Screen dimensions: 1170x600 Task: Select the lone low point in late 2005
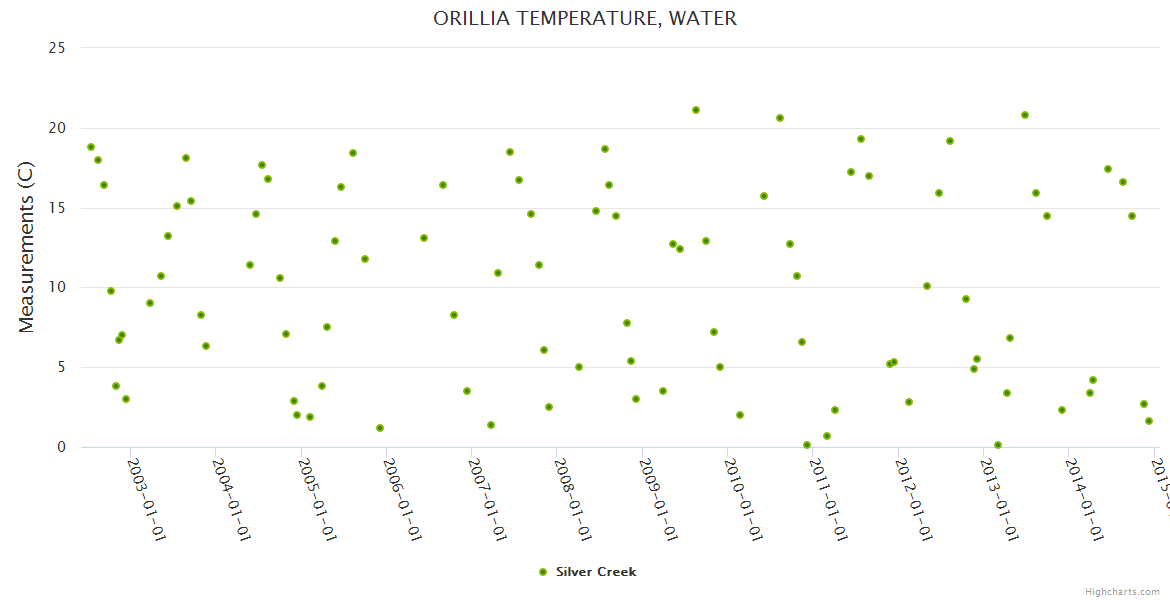click(380, 428)
